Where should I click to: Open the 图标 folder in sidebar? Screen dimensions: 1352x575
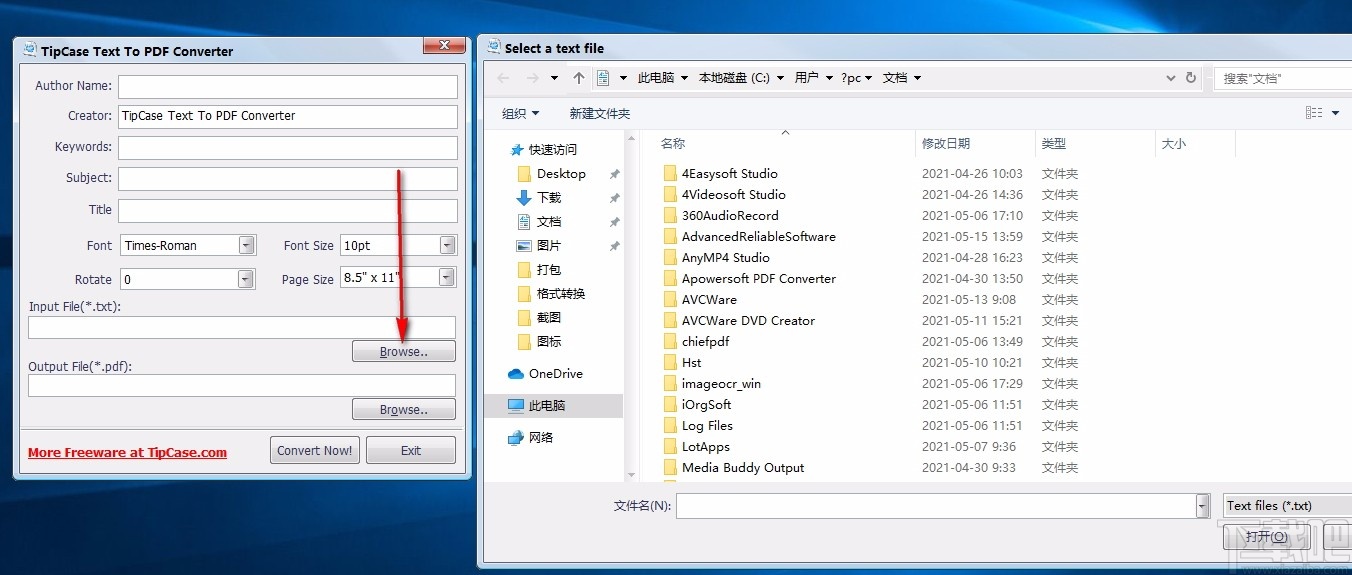[x=539, y=342]
